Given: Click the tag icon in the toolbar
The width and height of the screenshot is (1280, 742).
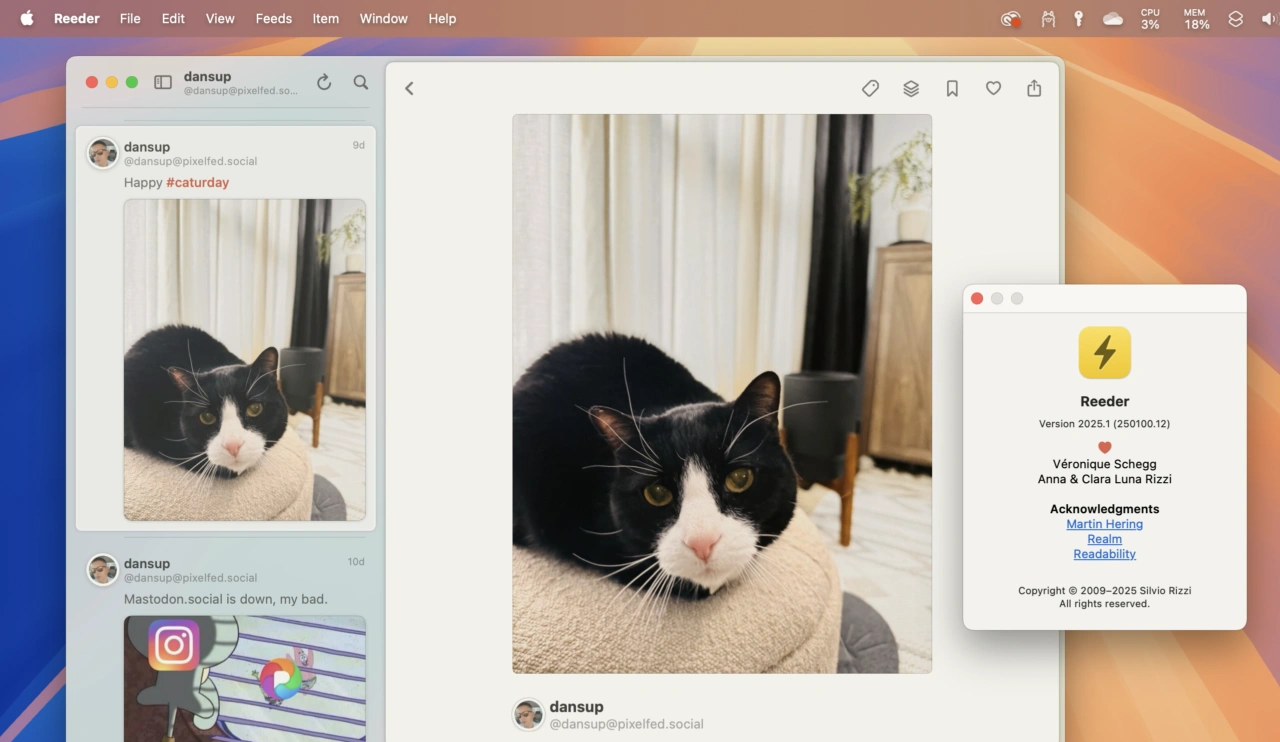Looking at the screenshot, I should point(870,89).
